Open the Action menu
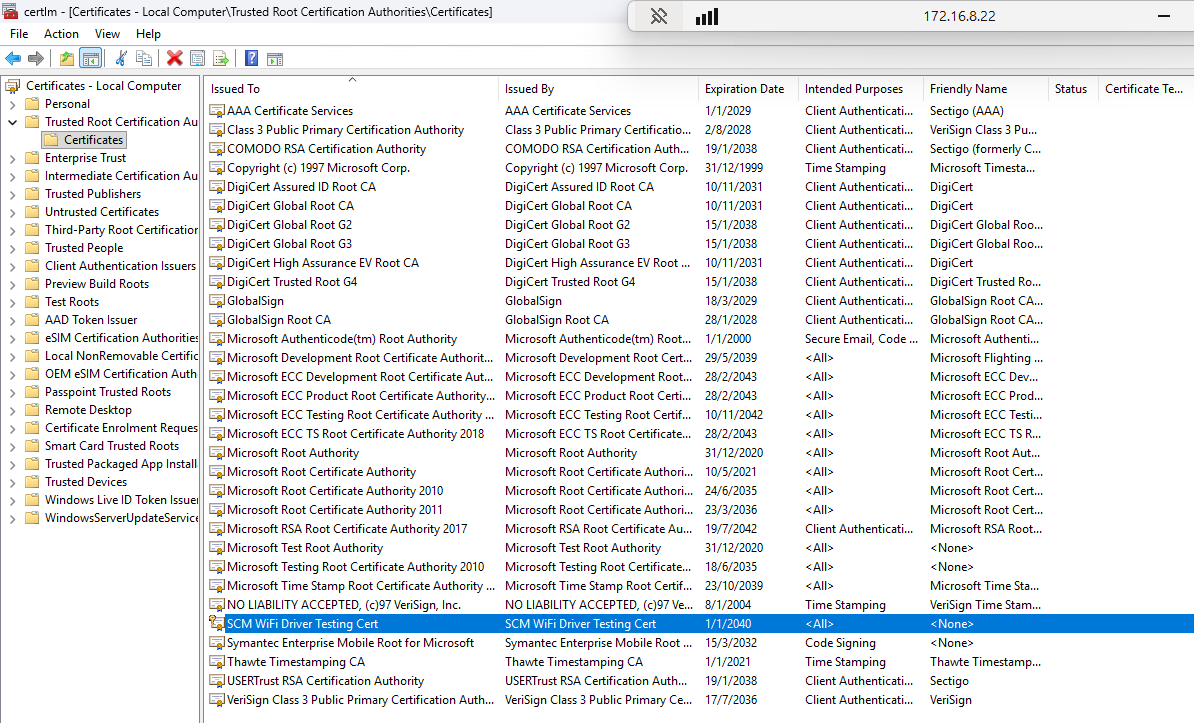 [x=61, y=34]
